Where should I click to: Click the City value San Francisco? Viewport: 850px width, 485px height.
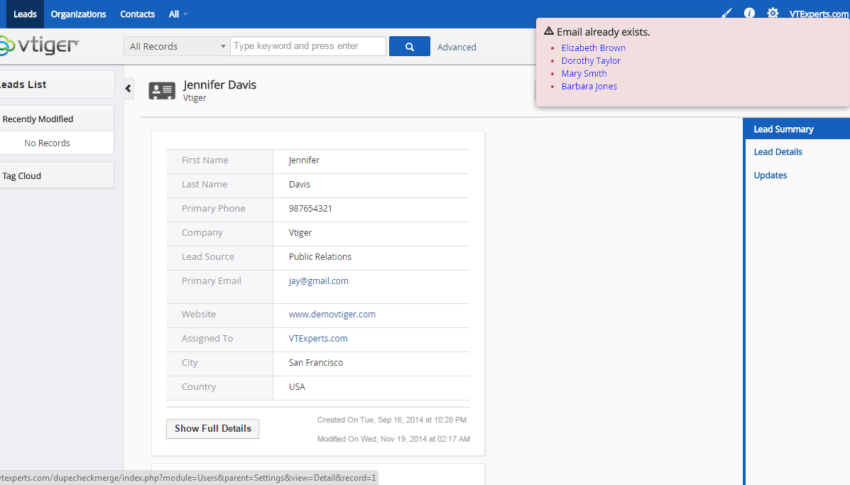(315, 363)
